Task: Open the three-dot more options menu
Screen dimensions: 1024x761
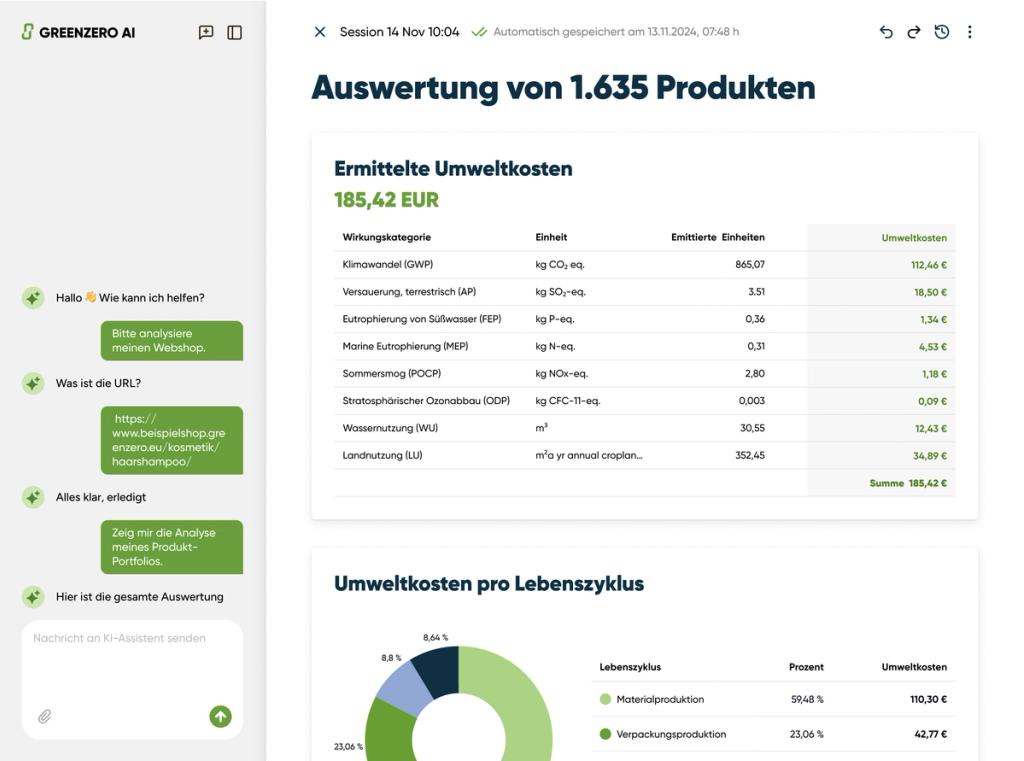Action: tap(970, 32)
